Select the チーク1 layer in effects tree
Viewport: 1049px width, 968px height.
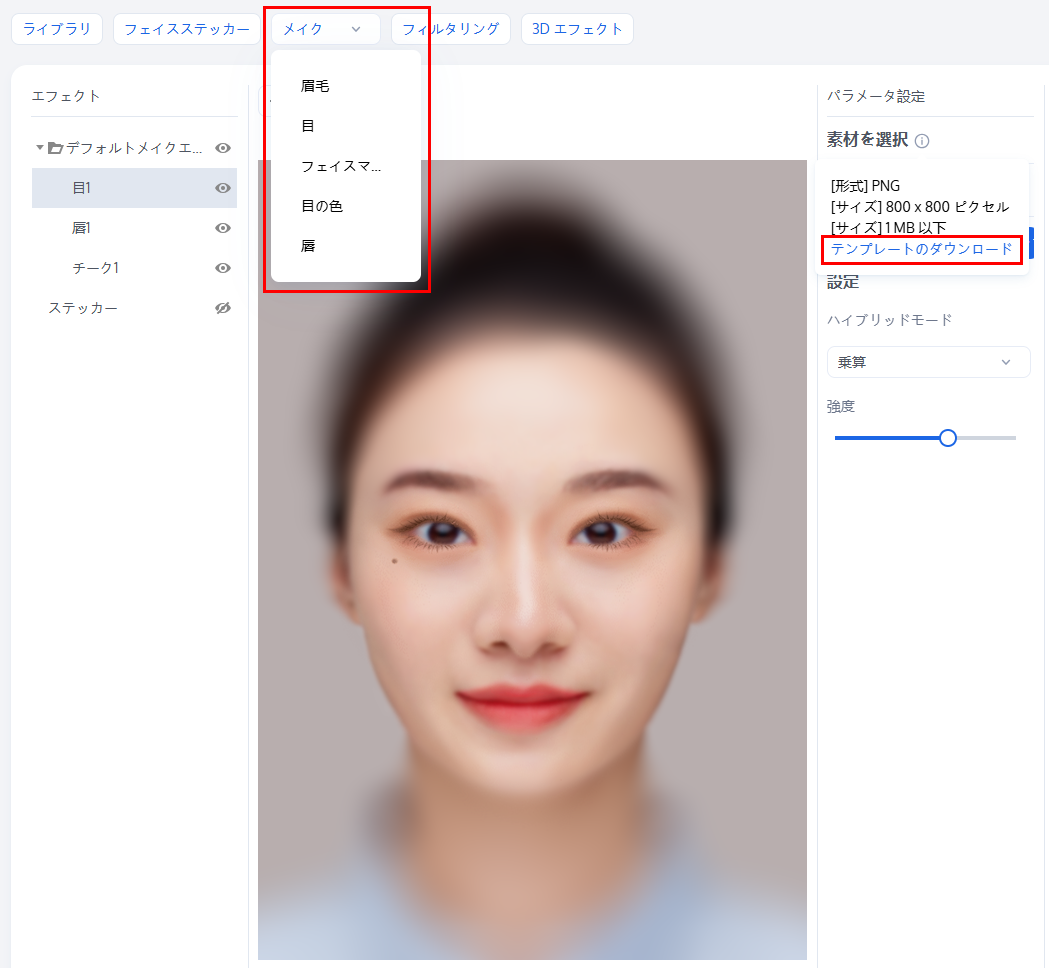[96, 268]
